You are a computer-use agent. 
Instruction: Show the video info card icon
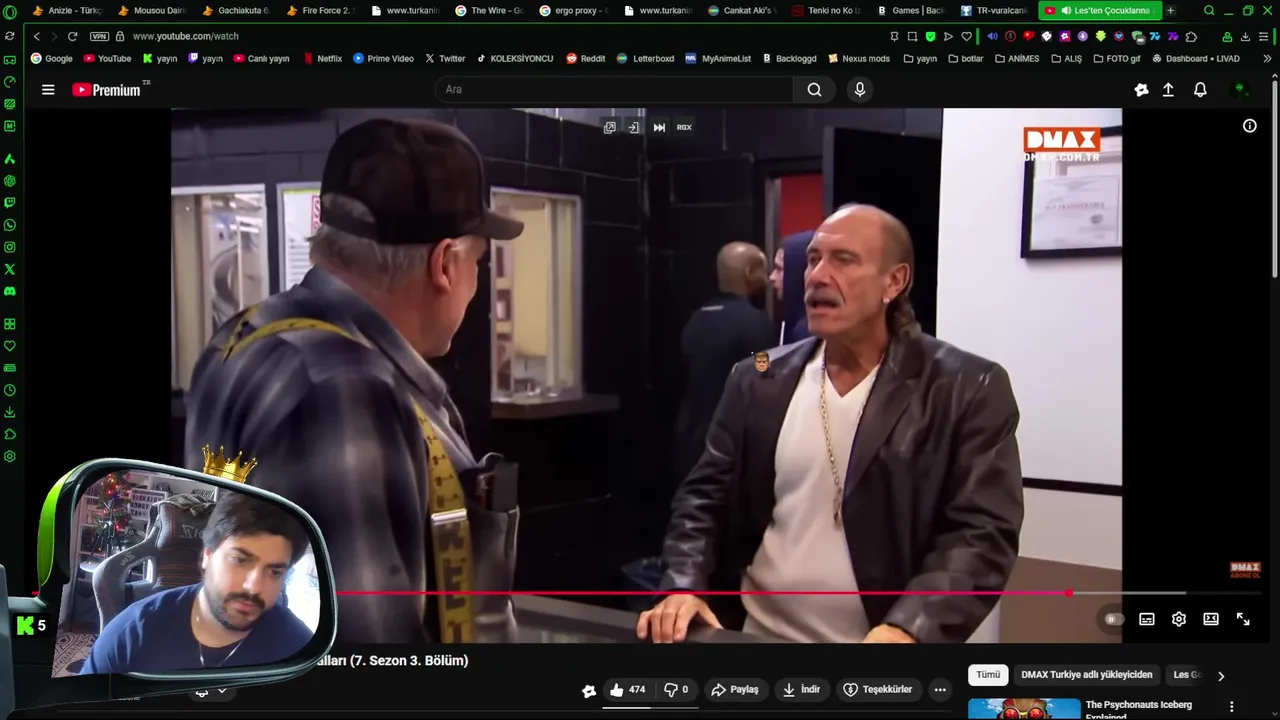(1249, 126)
